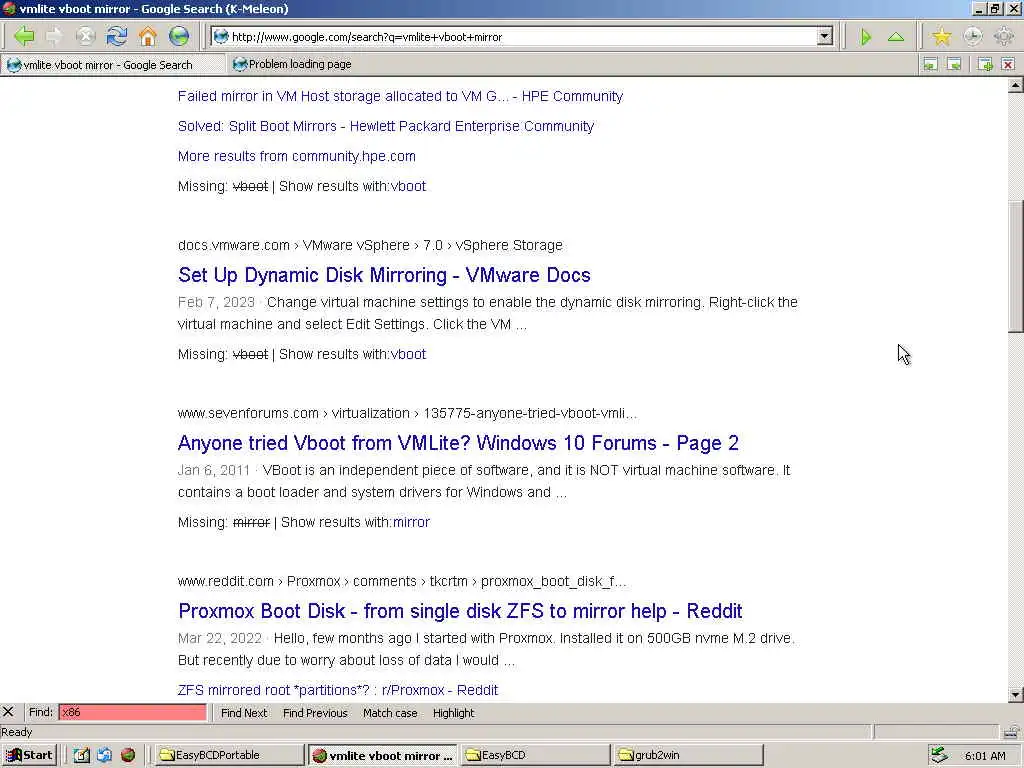Open 'Set Up Dynamic Disk Mirroring - VMware Docs'
The width and height of the screenshot is (1024, 768).
(x=384, y=275)
